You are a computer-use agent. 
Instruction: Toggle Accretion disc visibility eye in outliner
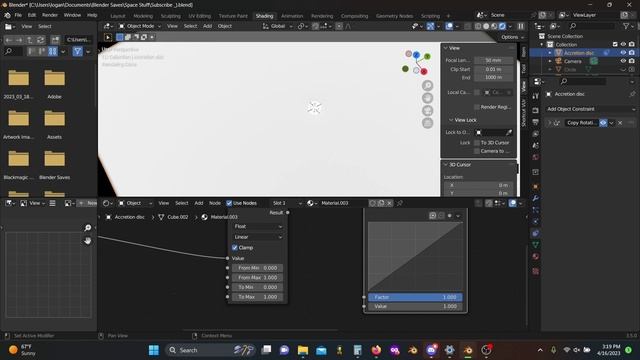[x=623, y=53]
